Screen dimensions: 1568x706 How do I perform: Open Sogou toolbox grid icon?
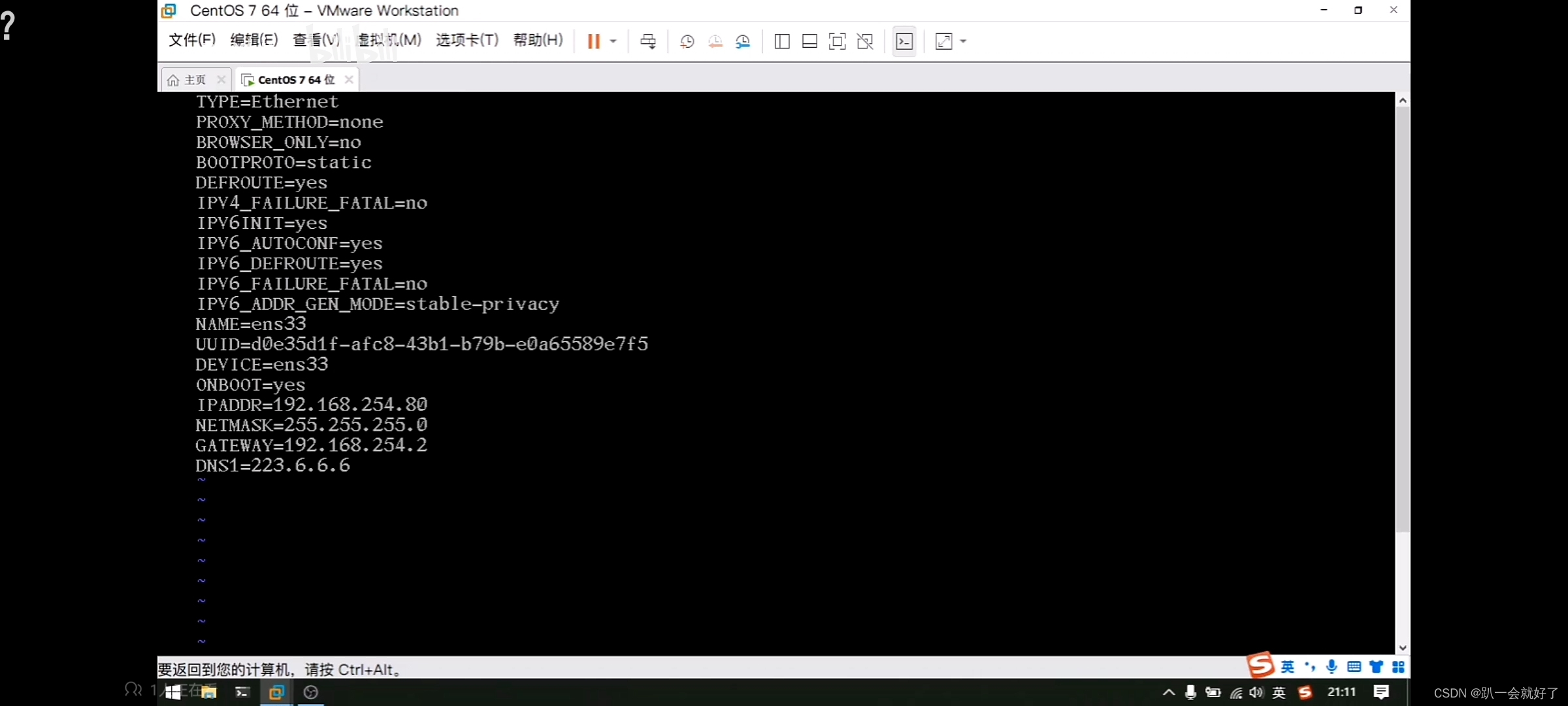coord(1398,667)
